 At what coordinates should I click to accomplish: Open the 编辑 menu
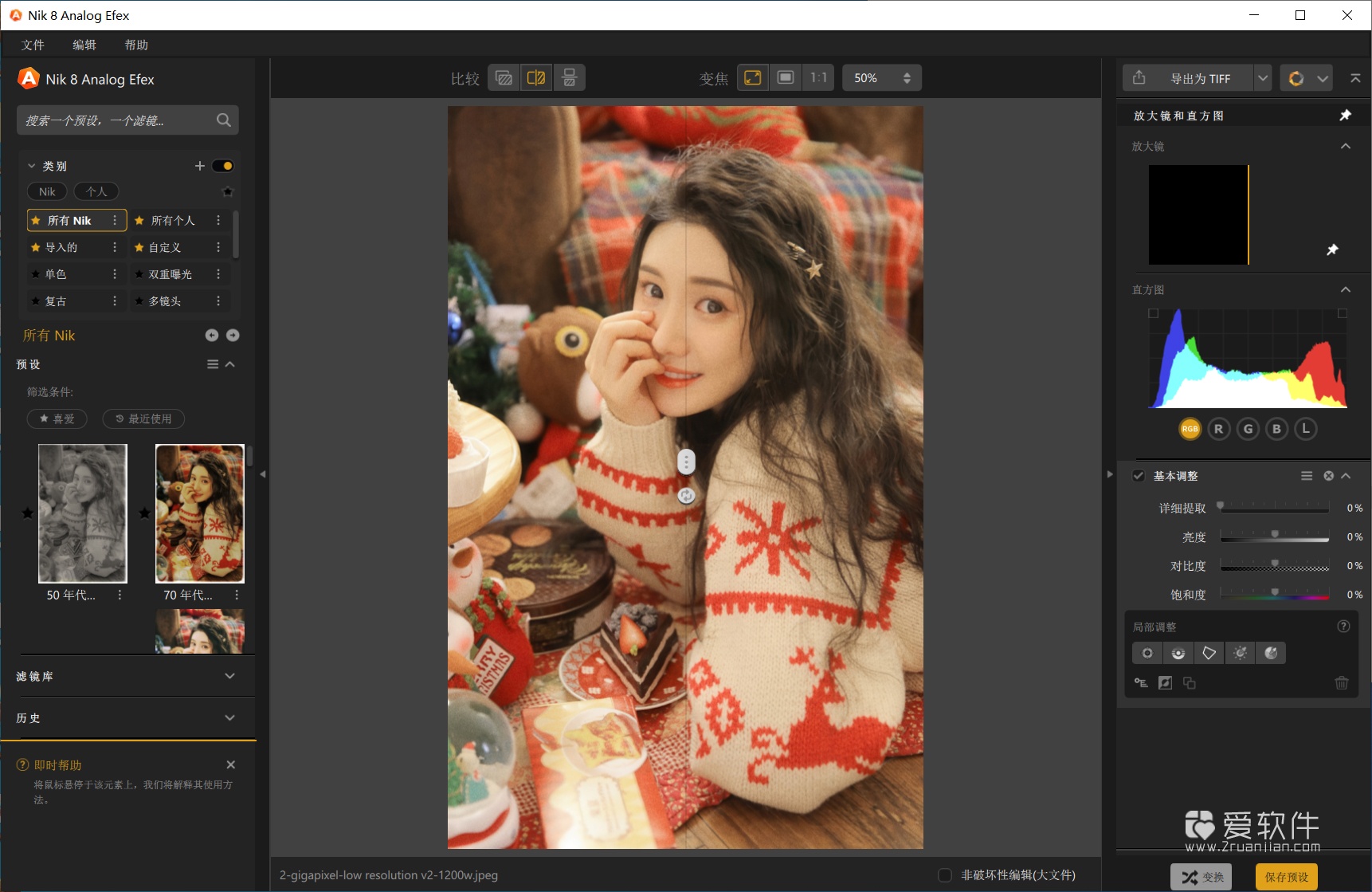coord(84,45)
